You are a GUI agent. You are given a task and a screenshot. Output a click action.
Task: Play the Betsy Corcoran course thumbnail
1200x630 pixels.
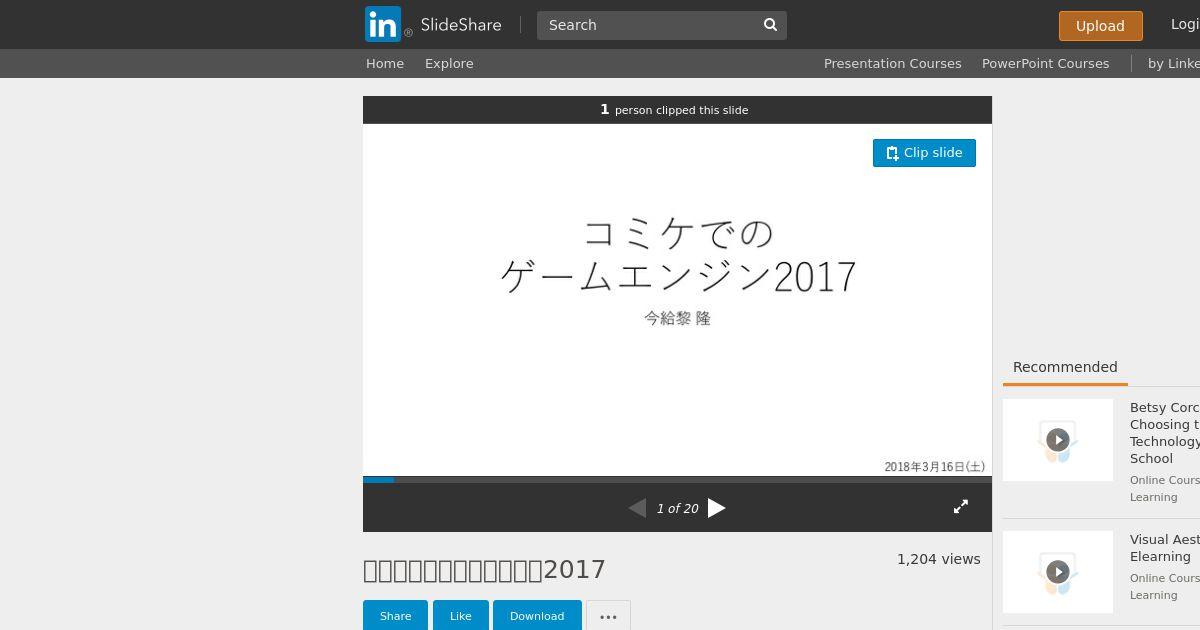pyautogui.click(x=1058, y=440)
